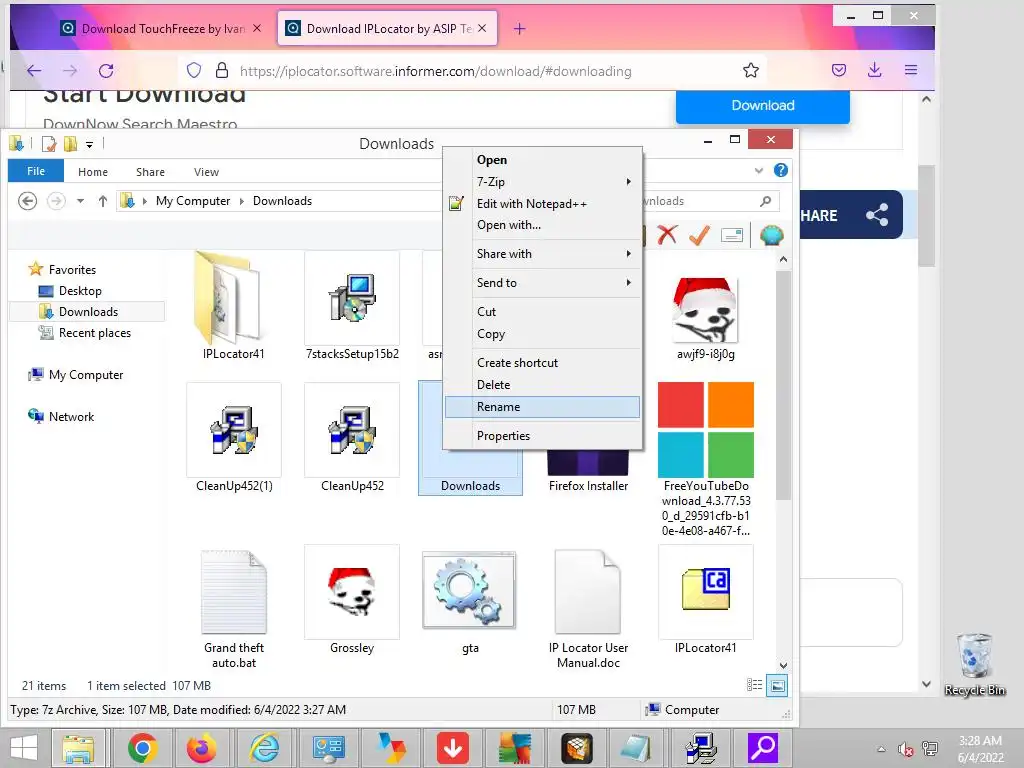Select Open from the context menu

542,160
